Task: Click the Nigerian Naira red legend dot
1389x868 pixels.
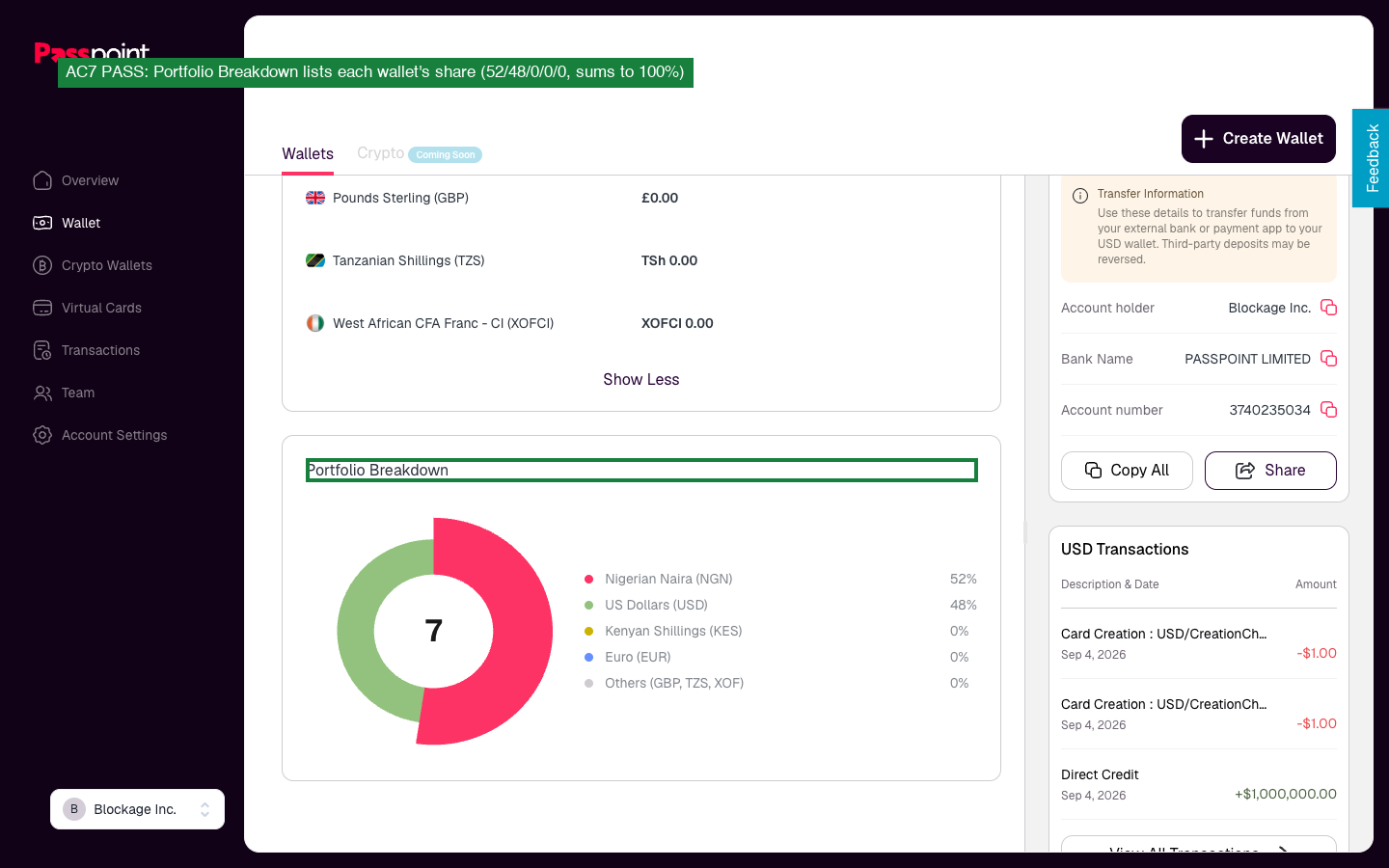Action: 588,579
